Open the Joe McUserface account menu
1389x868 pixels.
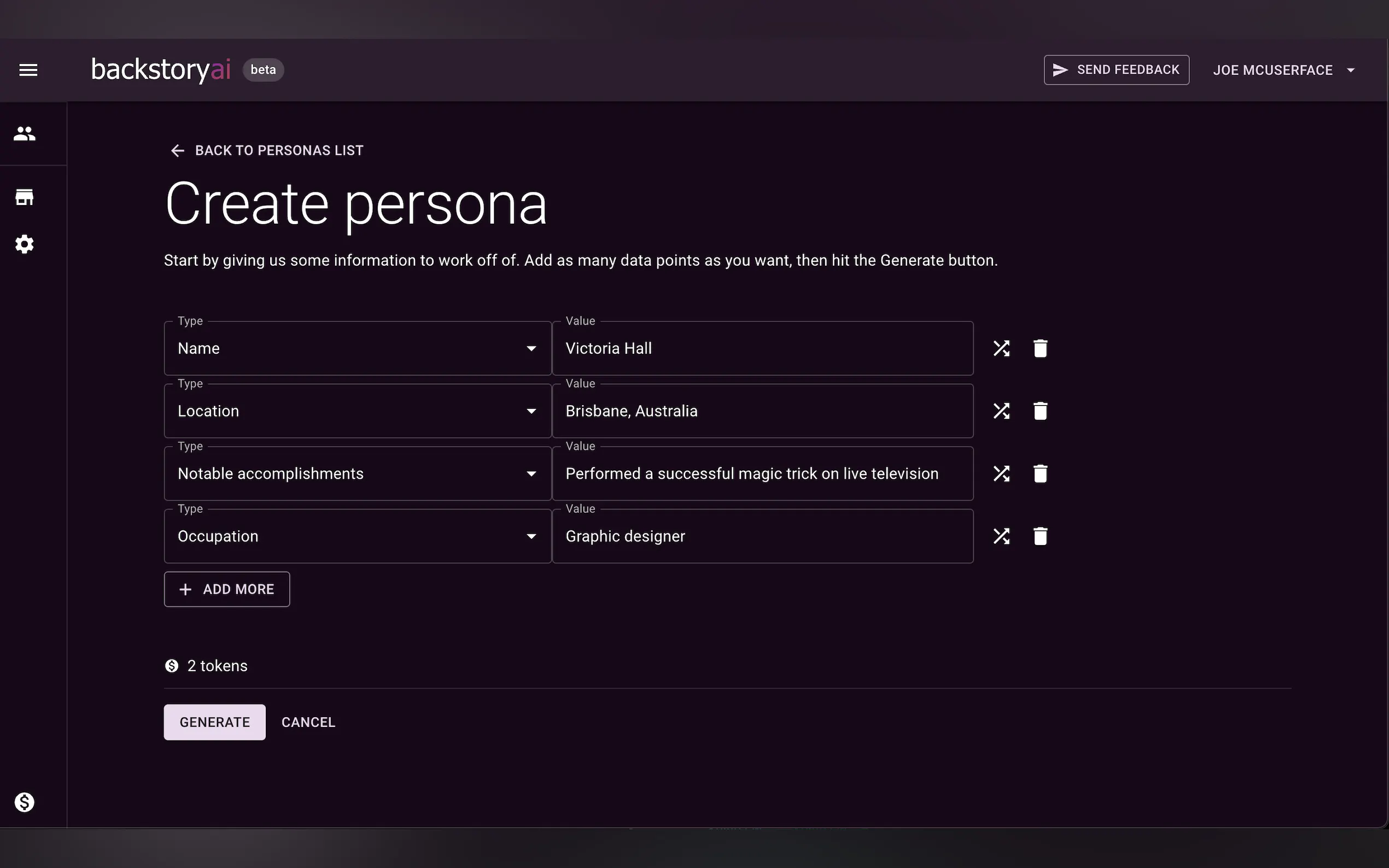(x=1283, y=70)
